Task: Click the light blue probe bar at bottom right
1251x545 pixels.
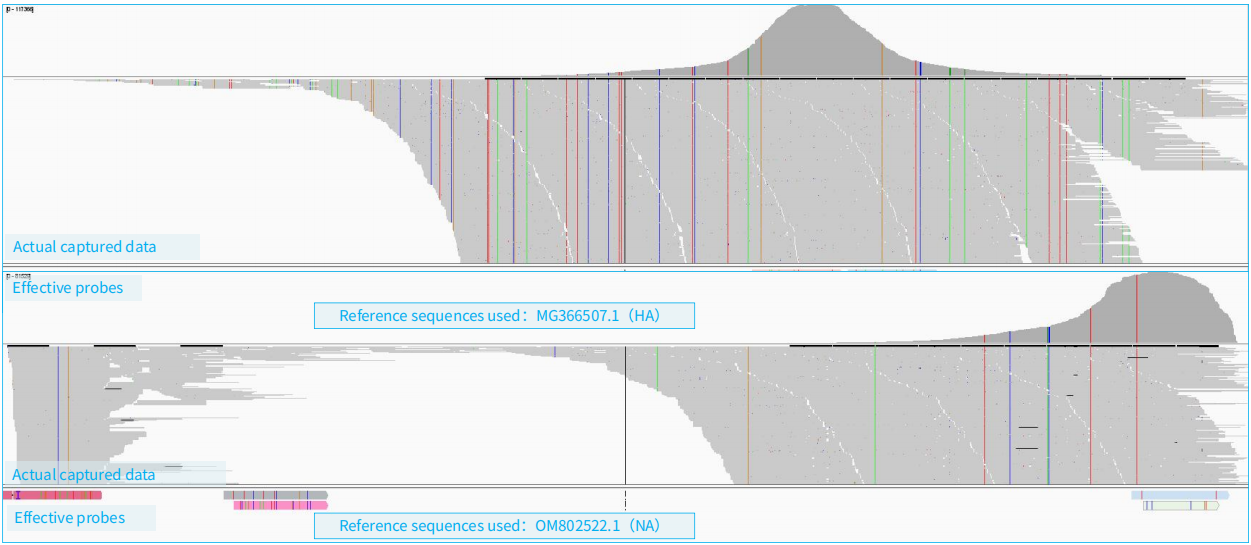Action: pyautogui.click(x=1180, y=495)
